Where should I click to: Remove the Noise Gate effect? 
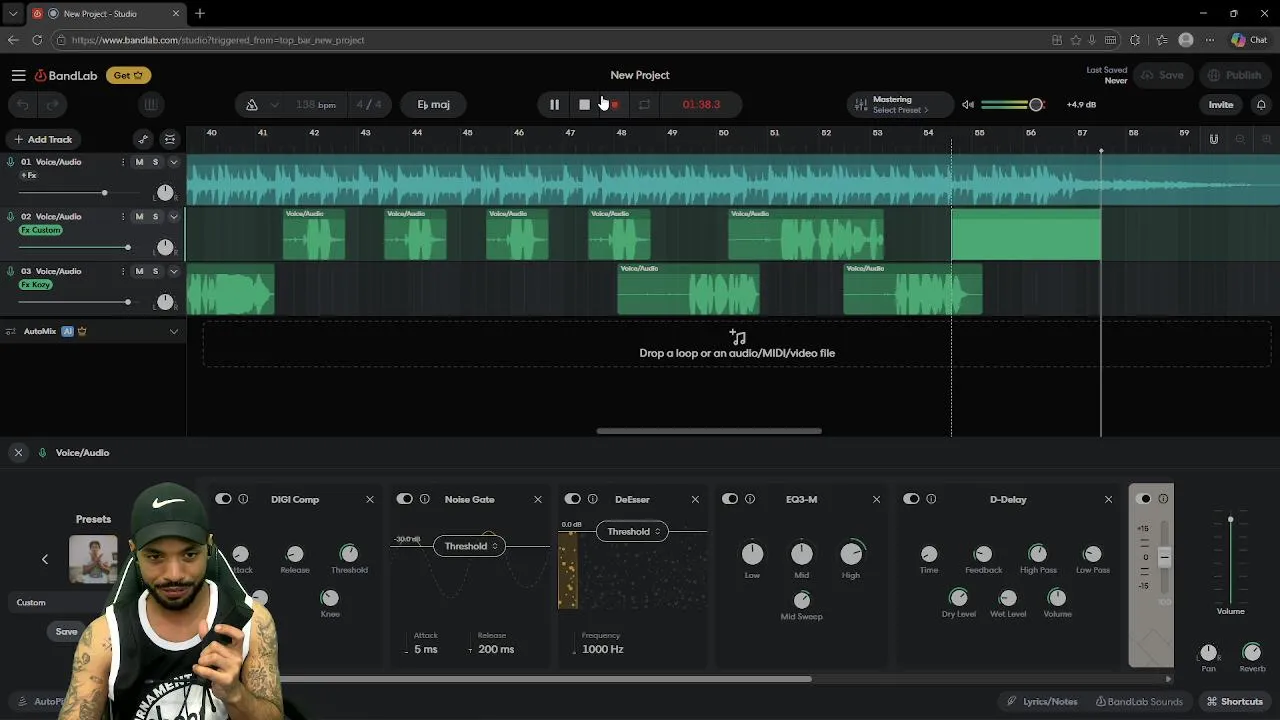538,499
